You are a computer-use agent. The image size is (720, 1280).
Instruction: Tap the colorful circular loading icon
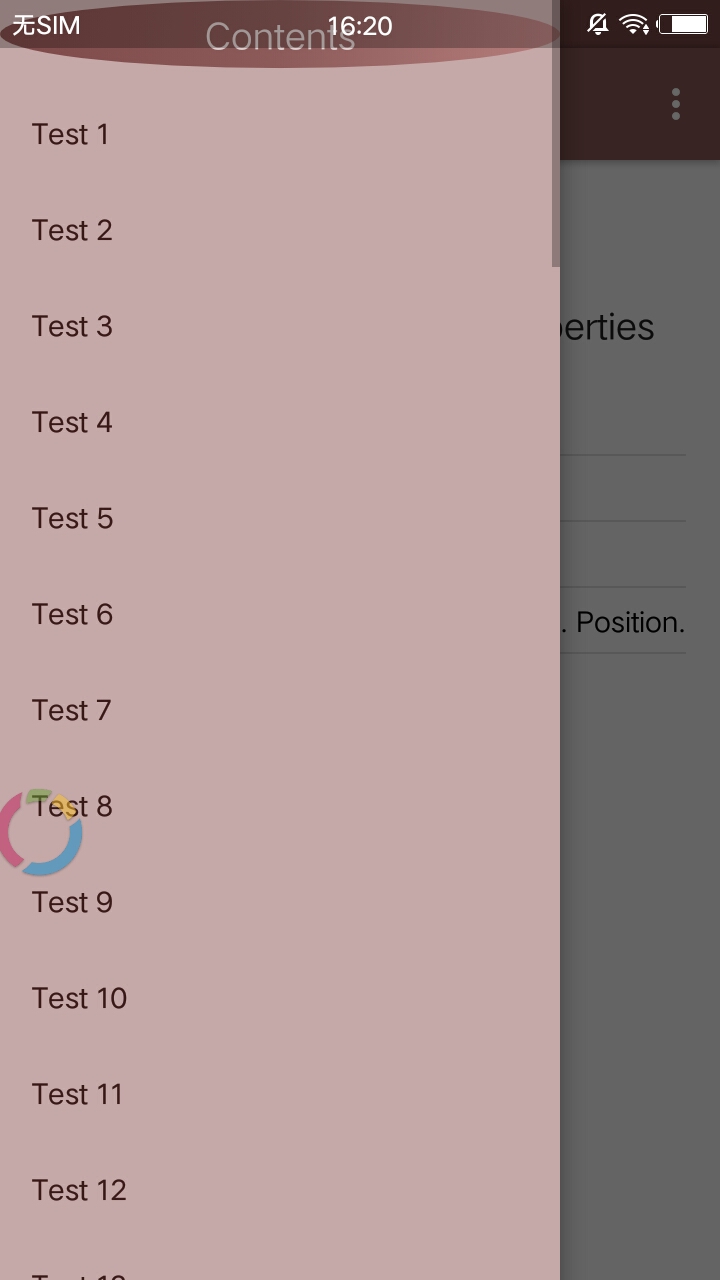pos(40,832)
